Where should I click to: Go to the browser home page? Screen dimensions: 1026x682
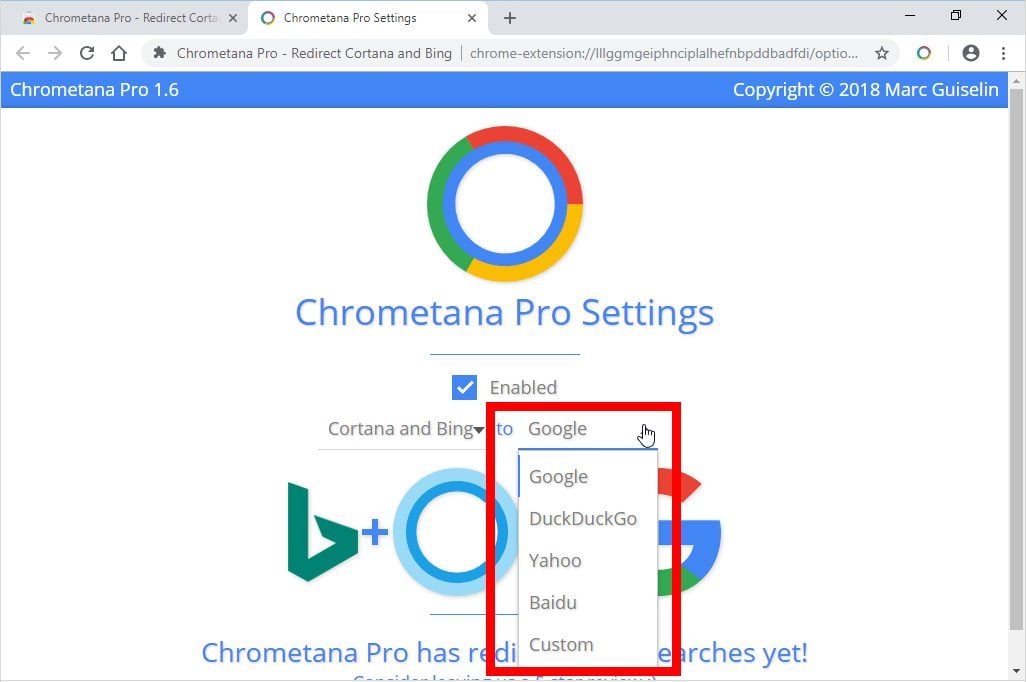coord(119,53)
